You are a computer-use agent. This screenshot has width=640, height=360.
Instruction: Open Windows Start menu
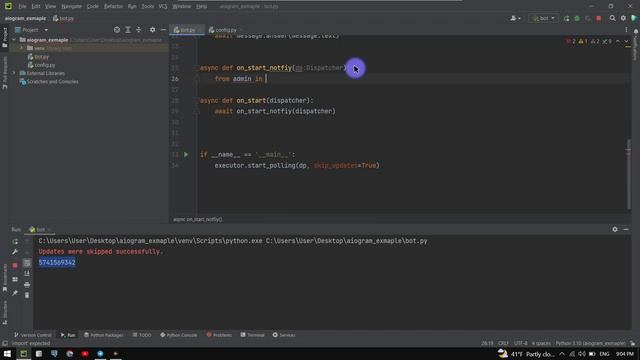[7, 353]
